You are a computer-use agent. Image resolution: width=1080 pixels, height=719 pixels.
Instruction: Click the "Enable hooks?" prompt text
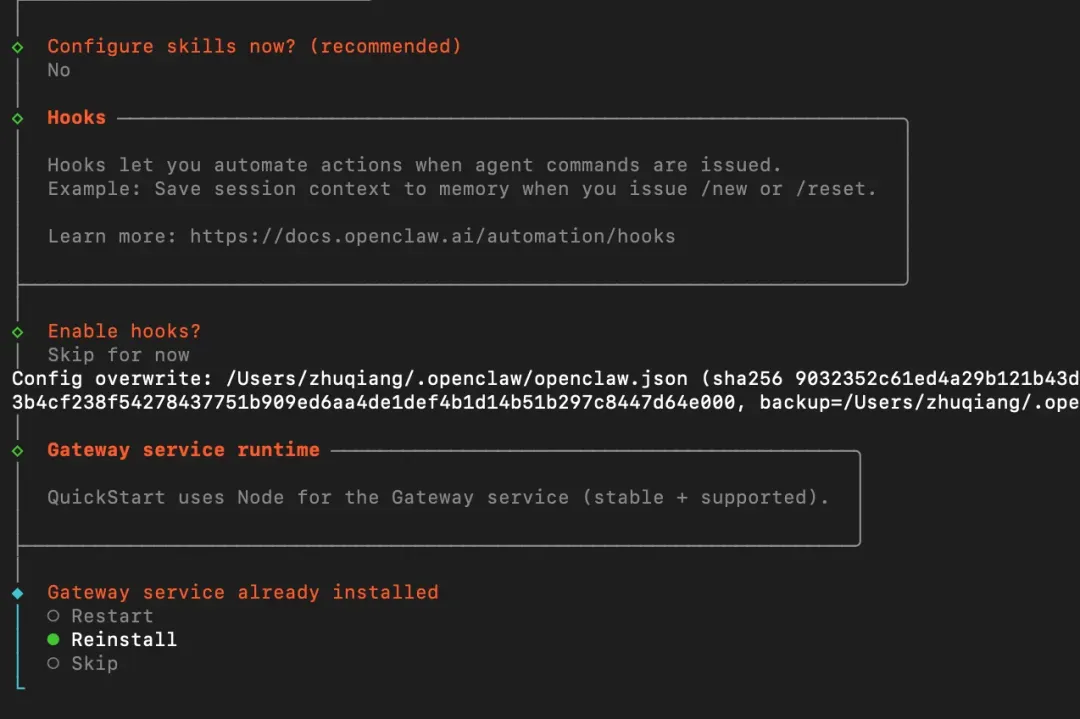[x=124, y=332]
